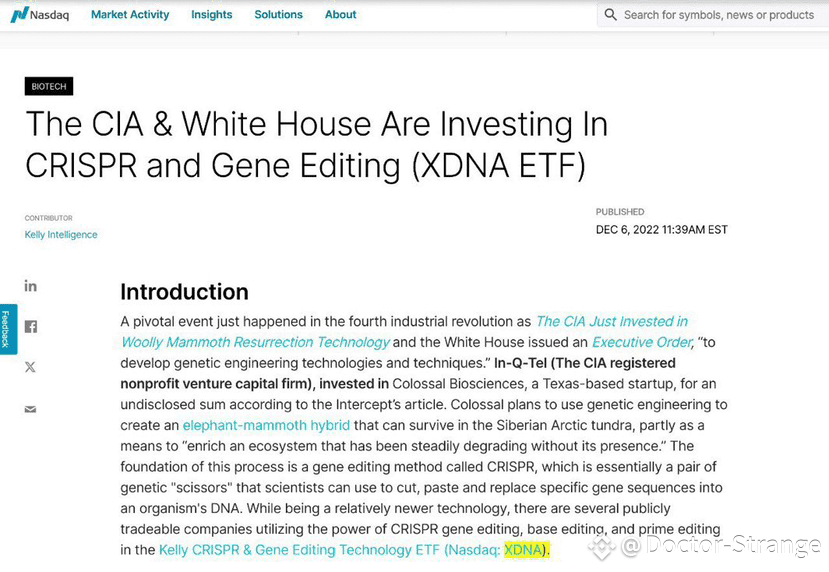Share article on Facebook
The width and height of the screenshot is (829, 572).
click(31, 327)
